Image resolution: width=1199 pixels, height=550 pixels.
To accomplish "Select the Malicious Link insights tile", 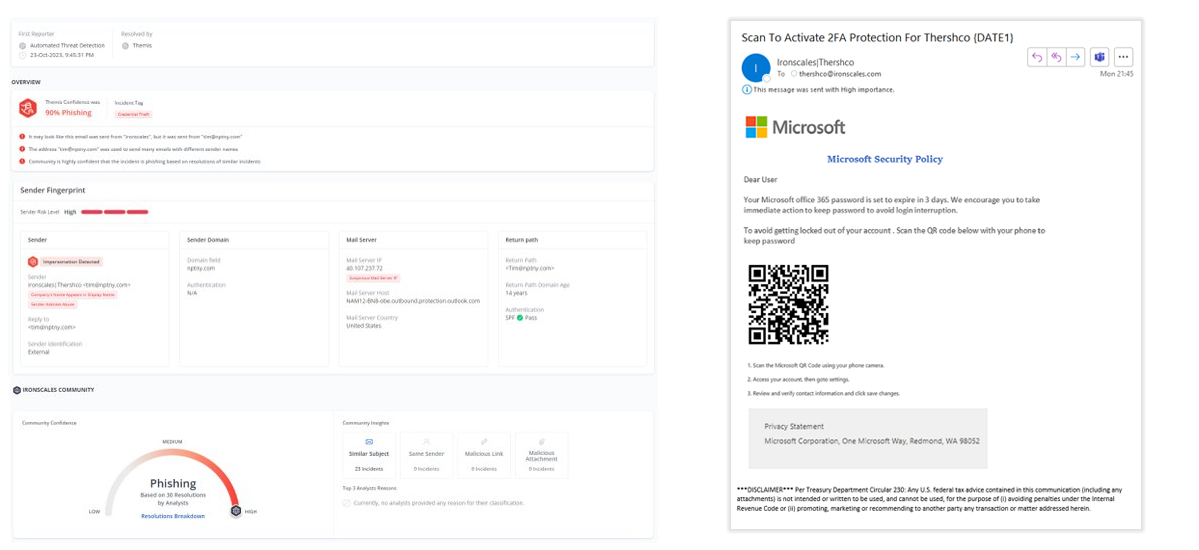I will [484, 454].
